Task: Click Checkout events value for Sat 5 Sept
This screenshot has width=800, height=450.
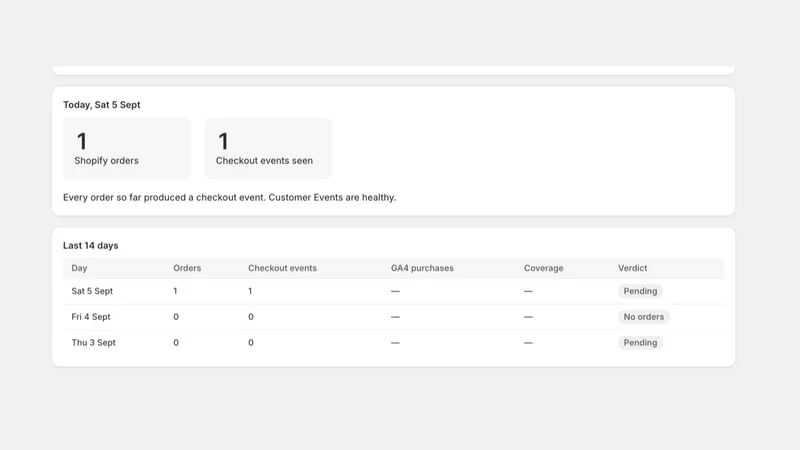Action: [x=250, y=291]
